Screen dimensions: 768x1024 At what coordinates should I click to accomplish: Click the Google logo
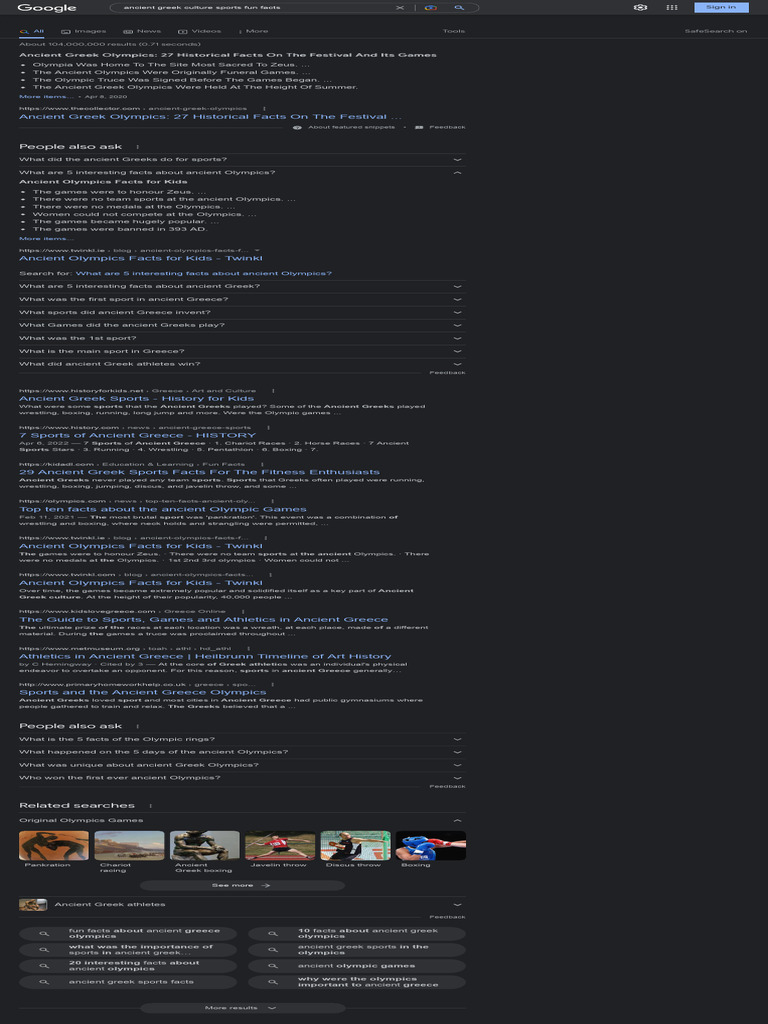coord(46,8)
